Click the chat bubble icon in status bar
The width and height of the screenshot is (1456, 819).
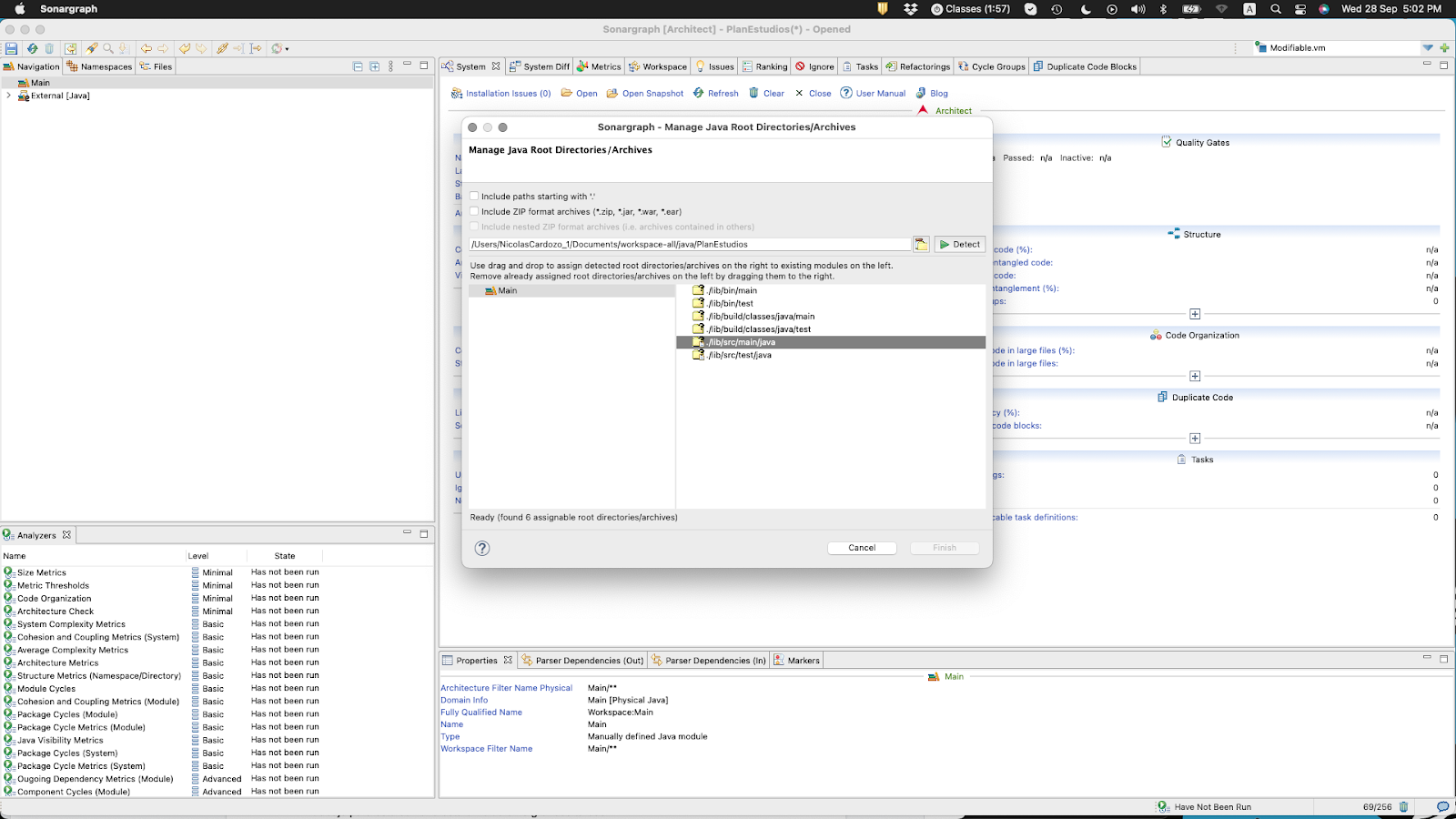(x=1442, y=806)
